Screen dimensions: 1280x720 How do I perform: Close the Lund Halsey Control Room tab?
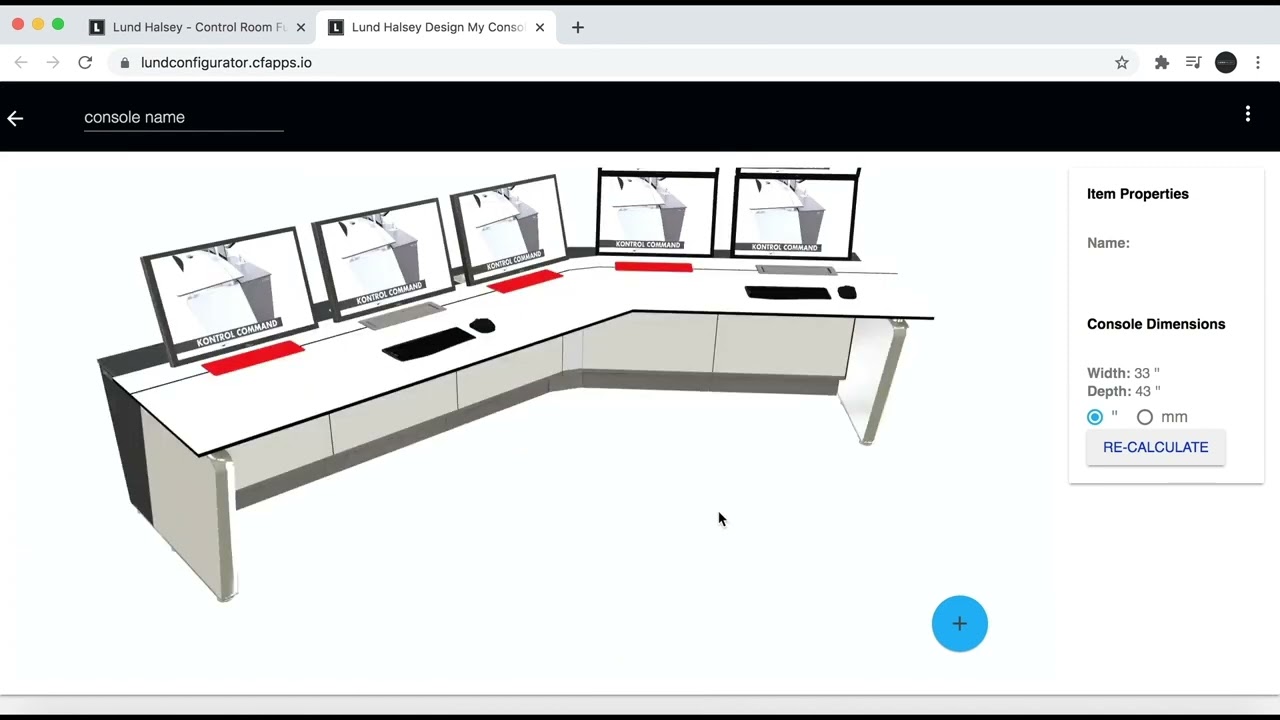click(301, 27)
